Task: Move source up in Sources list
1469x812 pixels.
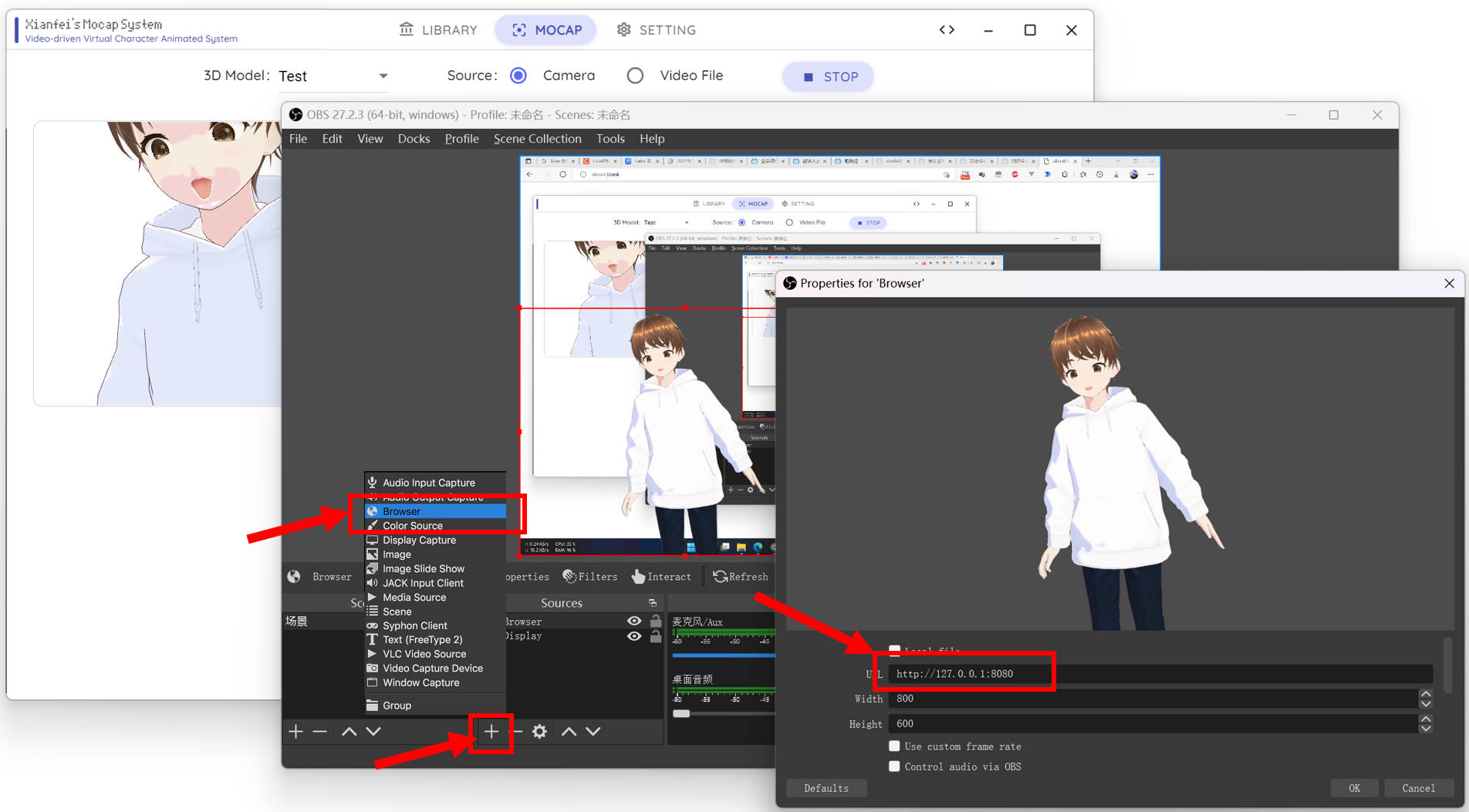Action: pyautogui.click(x=569, y=731)
